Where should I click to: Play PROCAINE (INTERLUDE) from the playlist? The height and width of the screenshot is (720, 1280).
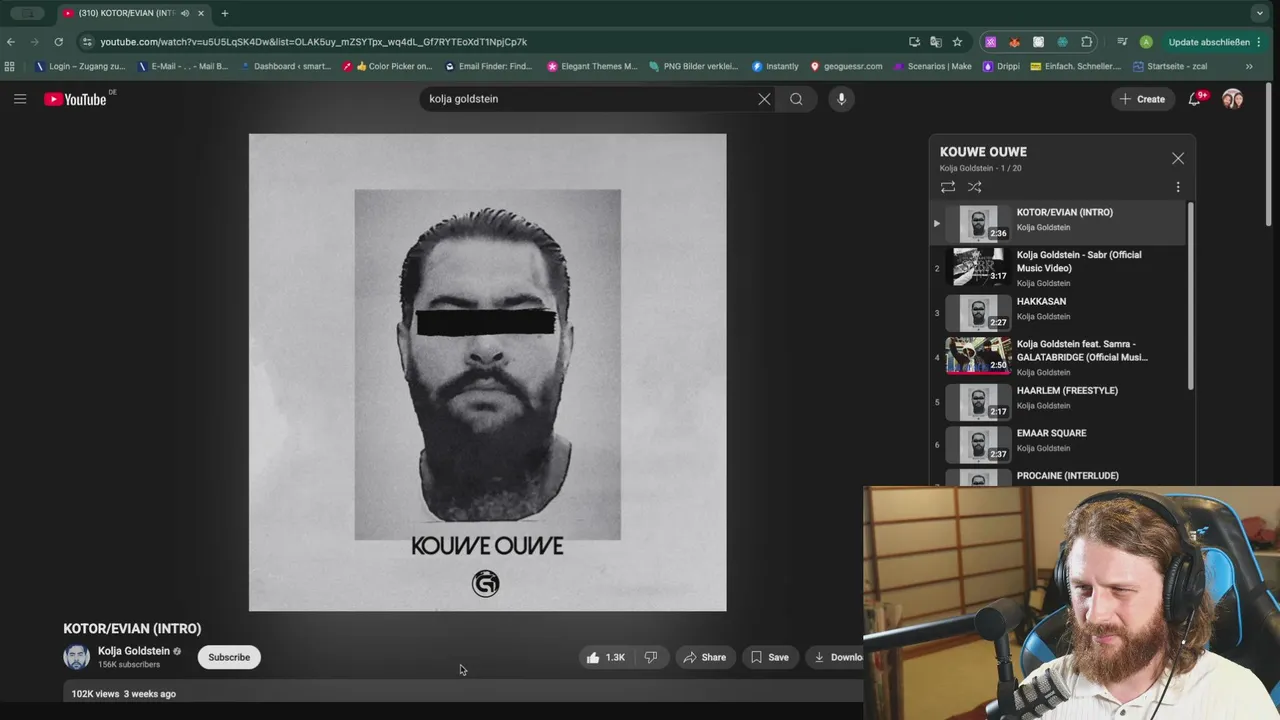pos(1058,477)
